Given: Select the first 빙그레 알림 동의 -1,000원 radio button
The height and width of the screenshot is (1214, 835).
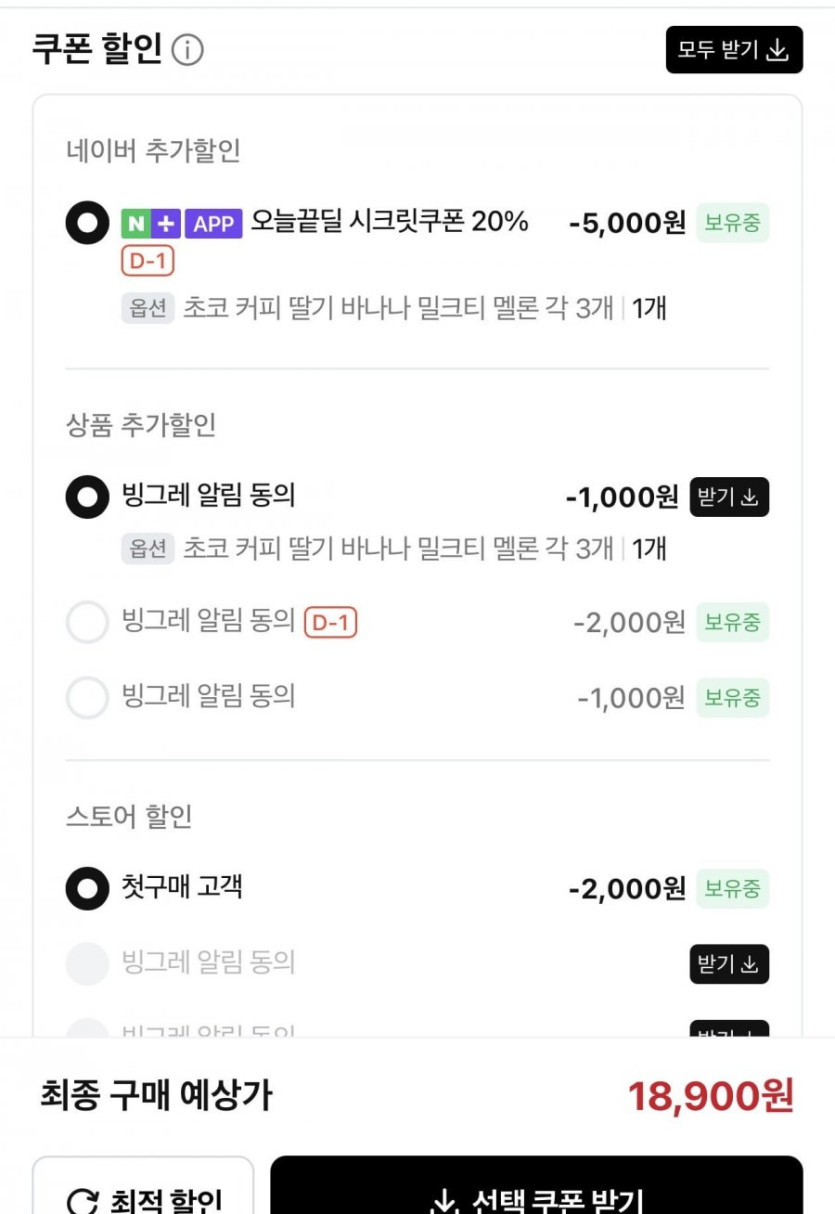Looking at the screenshot, I should 87,496.
